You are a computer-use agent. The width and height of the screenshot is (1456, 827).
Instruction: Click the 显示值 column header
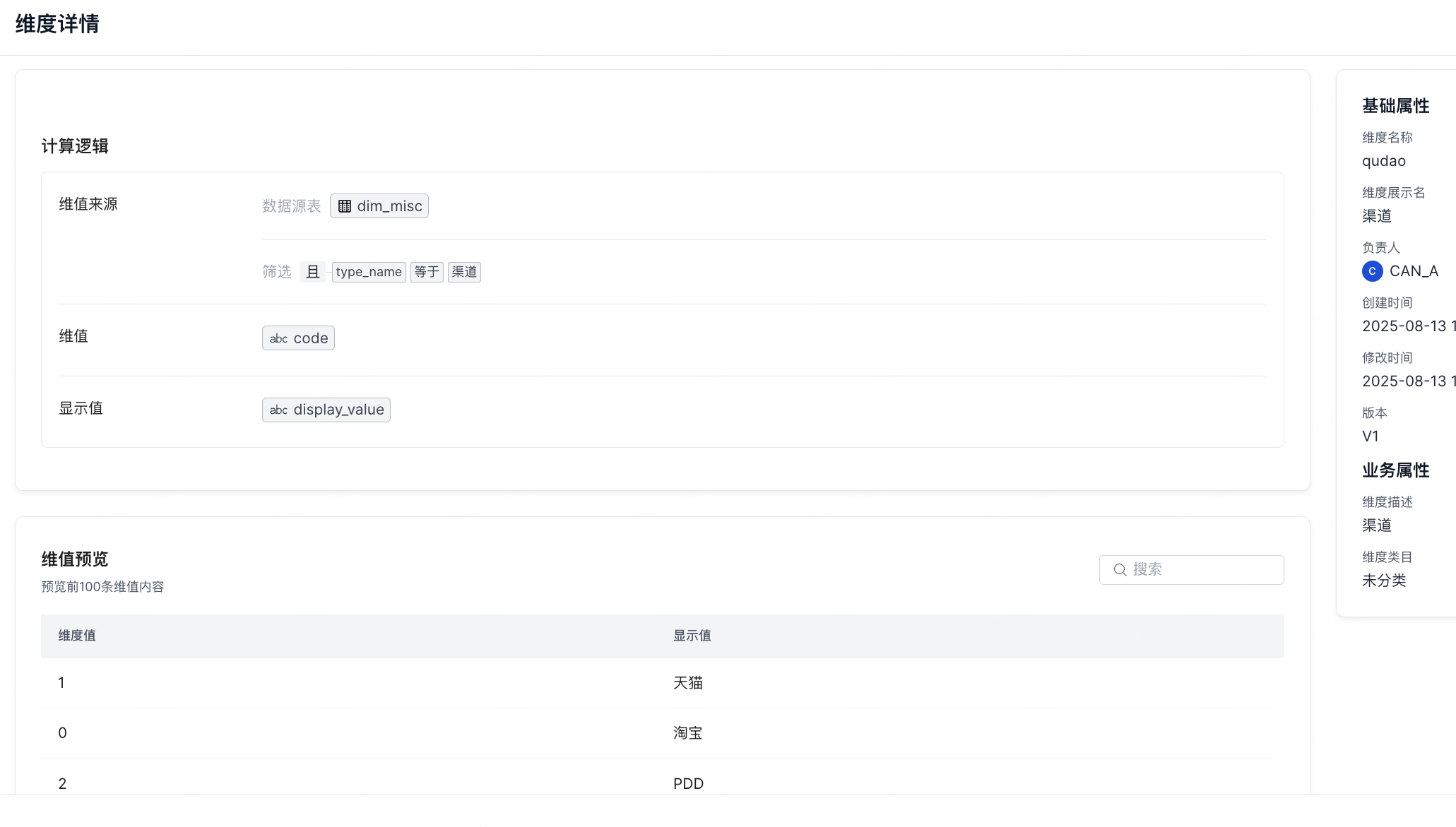tap(692, 636)
